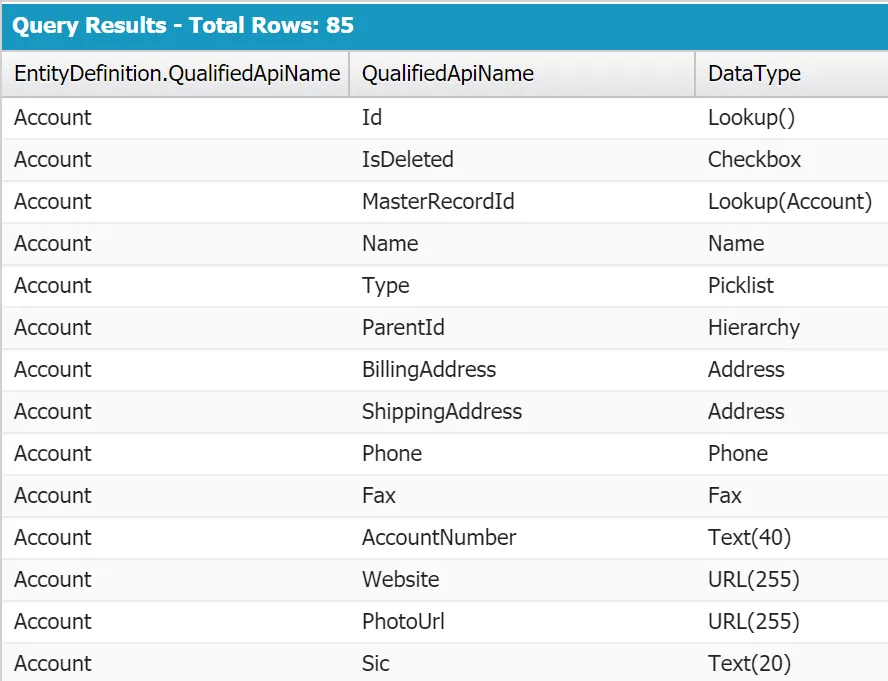Select the Hierarchy data type cell
This screenshot has width=888, height=681.
tap(753, 328)
